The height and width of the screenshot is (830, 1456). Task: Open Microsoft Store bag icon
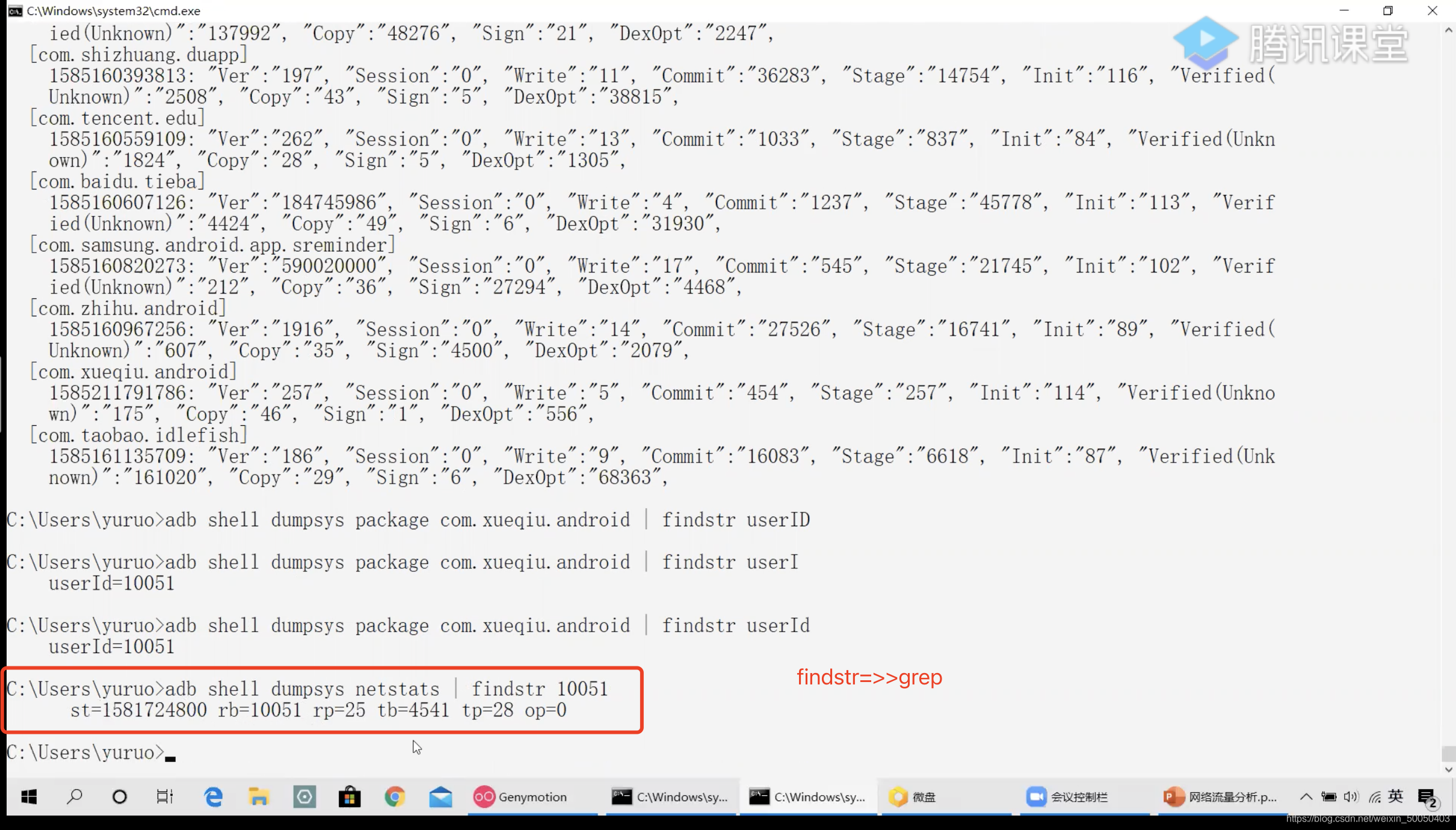(350, 797)
